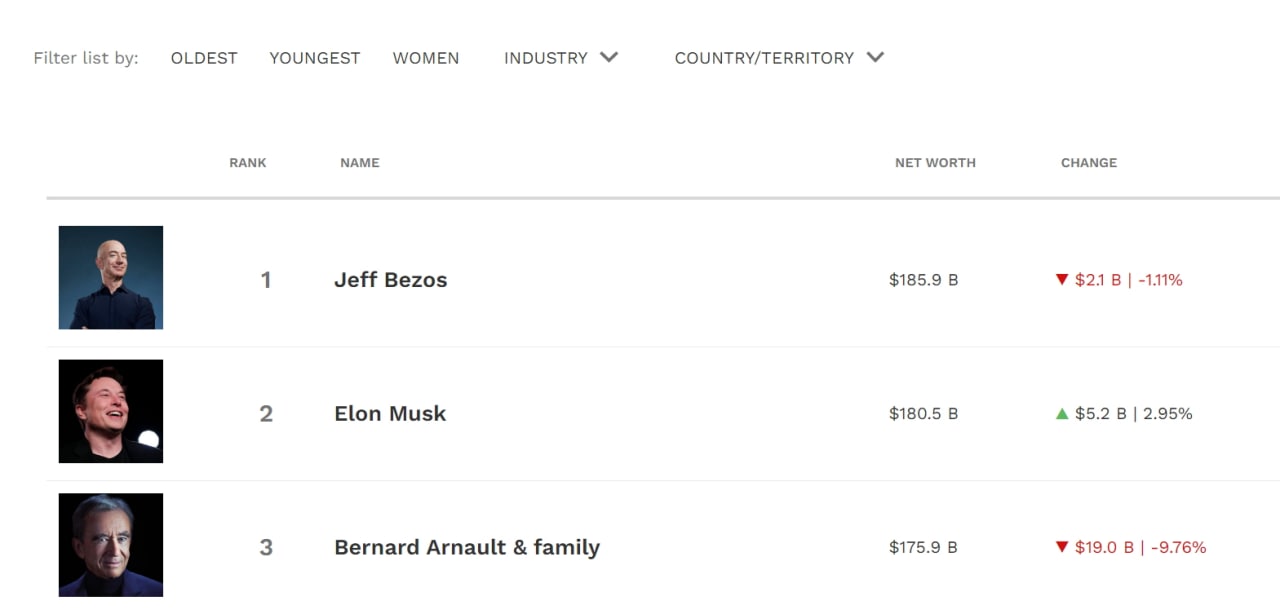Filter the list by YOUNGEST
This screenshot has width=1280, height=614.
point(315,58)
